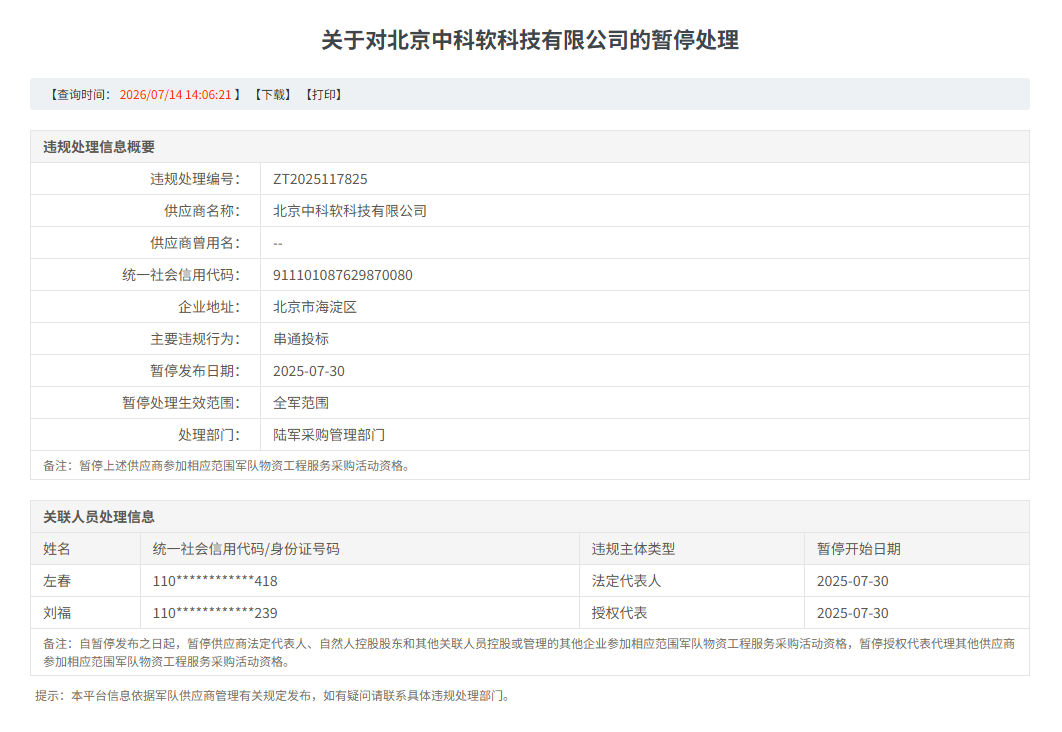Select the name 刘福
The width and height of the screenshot is (1062, 732).
click(57, 613)
